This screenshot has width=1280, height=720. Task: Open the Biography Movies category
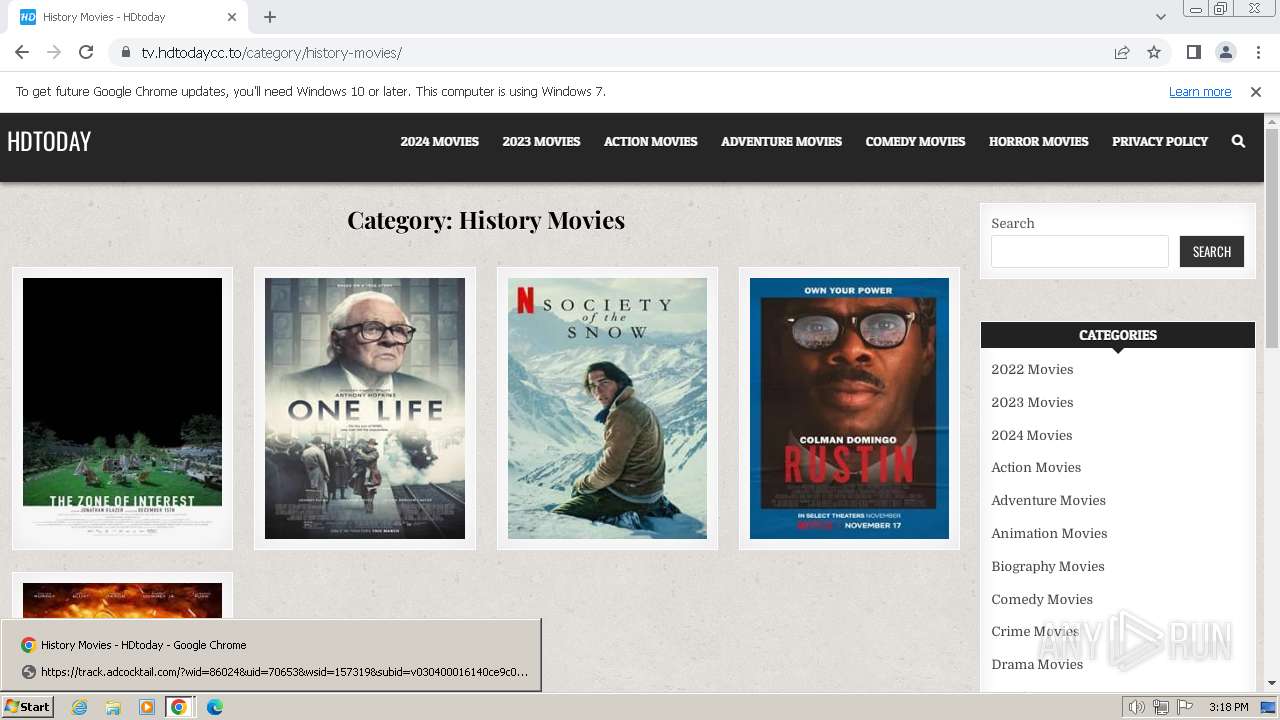[x=1048, y=566]
